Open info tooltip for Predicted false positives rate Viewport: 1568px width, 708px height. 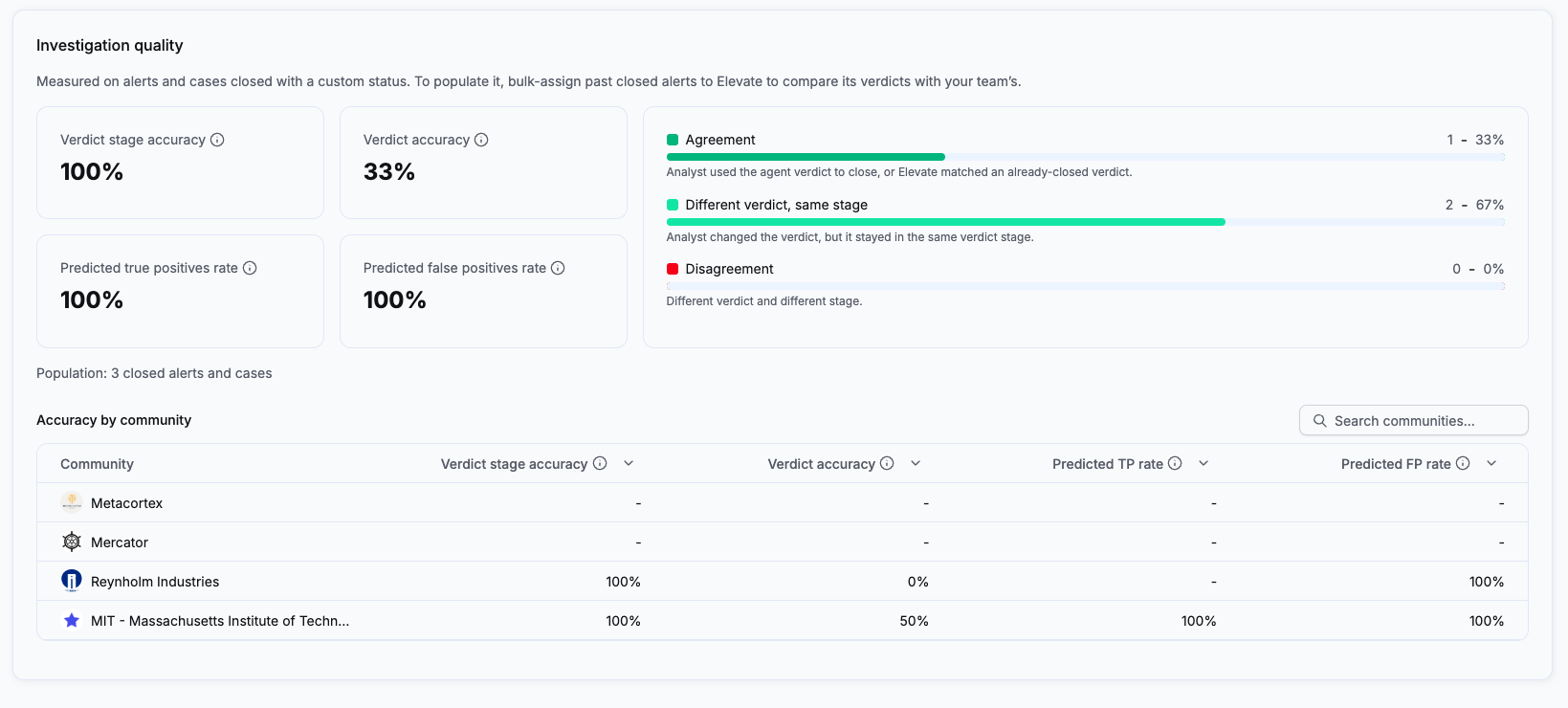(558, 268)
